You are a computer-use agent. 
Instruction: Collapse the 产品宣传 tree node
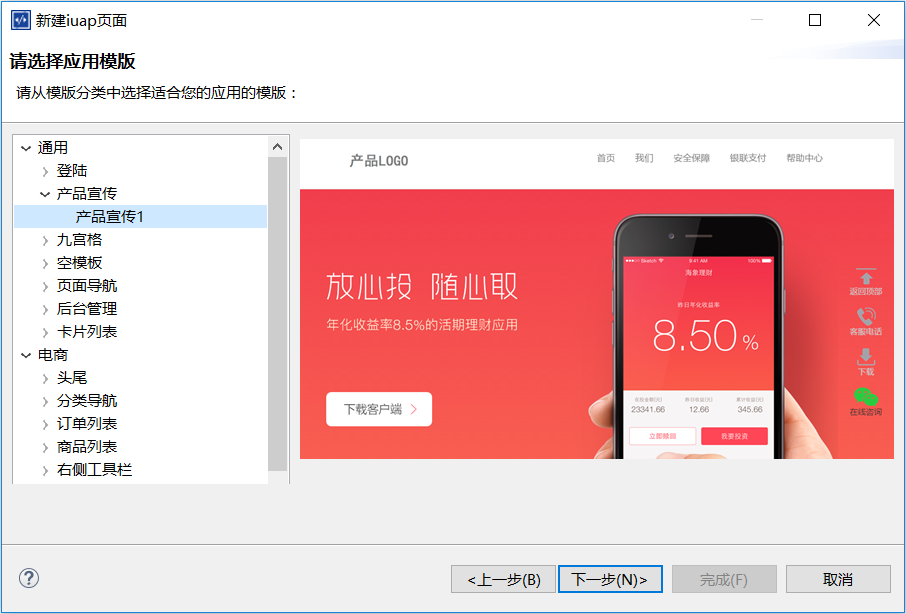tap(45, 194)
